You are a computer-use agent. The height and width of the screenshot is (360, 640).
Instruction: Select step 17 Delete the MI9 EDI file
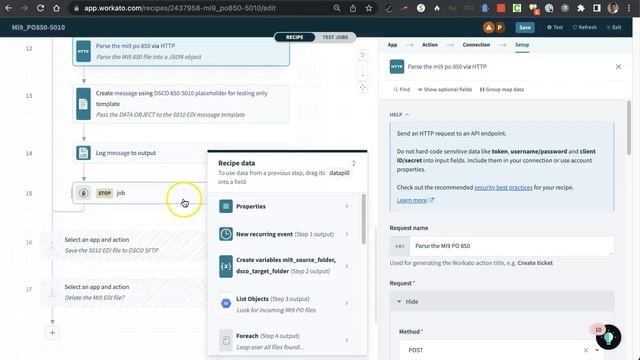(x=124, y=292)
